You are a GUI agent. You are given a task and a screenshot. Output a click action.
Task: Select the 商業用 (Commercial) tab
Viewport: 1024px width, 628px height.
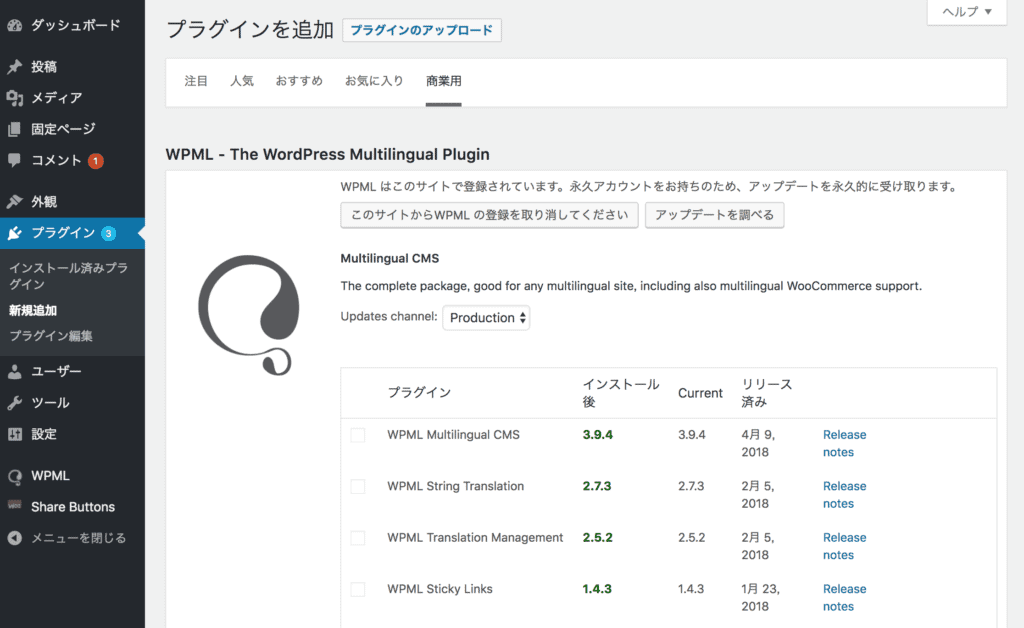[x=443, y=81]
